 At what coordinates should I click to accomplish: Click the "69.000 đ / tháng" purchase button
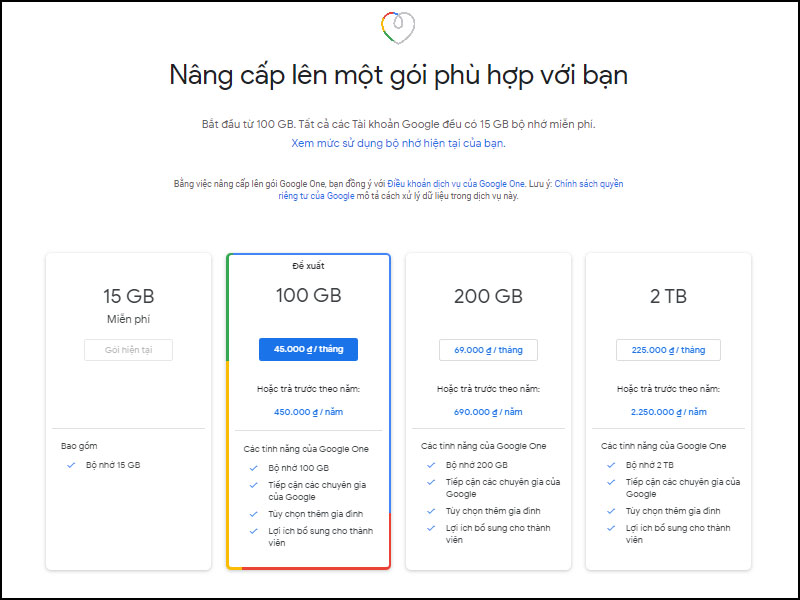tap(488, 349)
